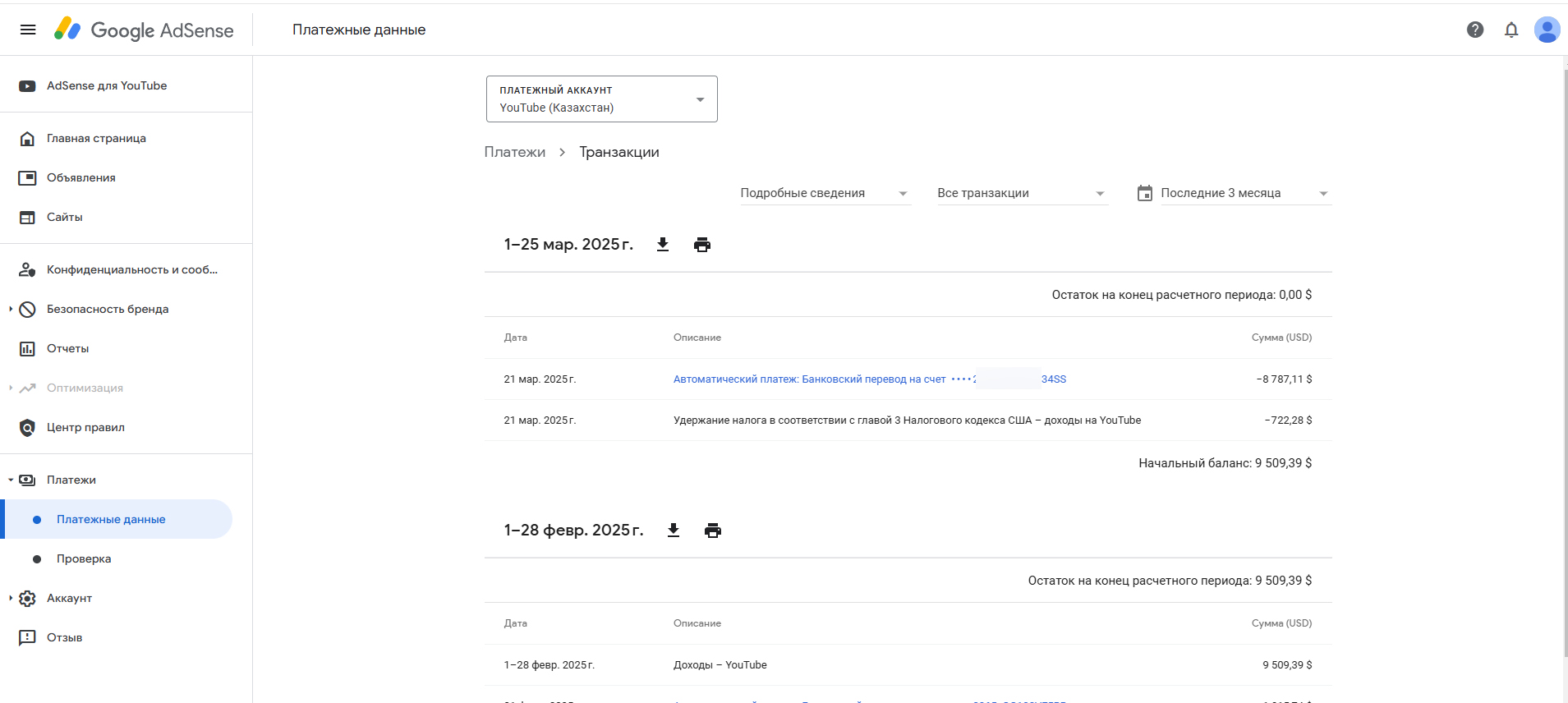Expand 'Безопасность бренда' in sidebar

pos(11,309)
